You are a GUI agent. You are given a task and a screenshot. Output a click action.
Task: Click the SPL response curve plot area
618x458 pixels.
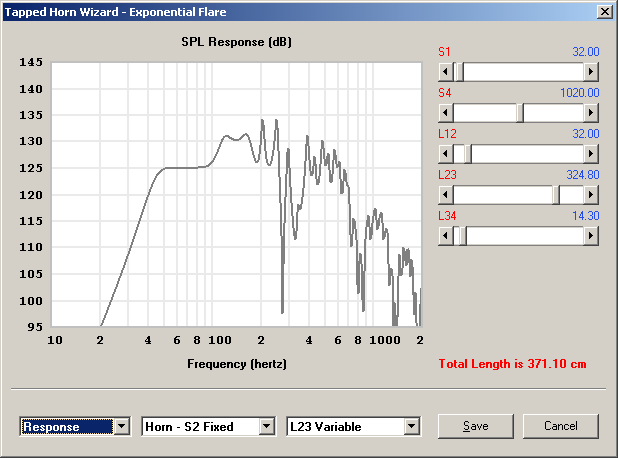click(x=236, y=194)
